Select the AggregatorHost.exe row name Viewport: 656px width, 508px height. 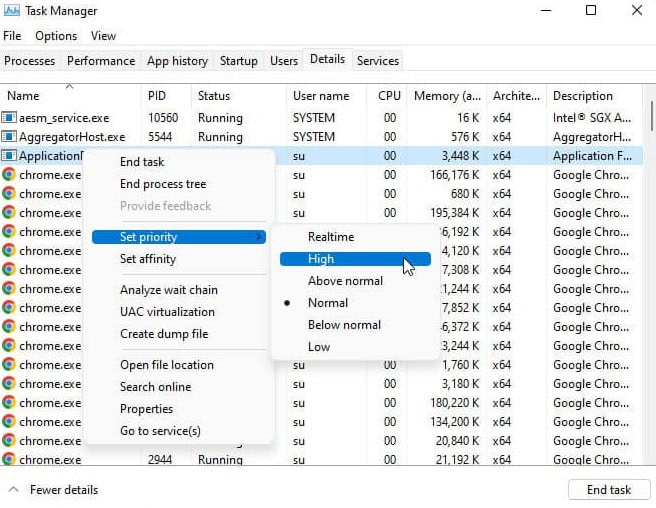pos(72,137)
